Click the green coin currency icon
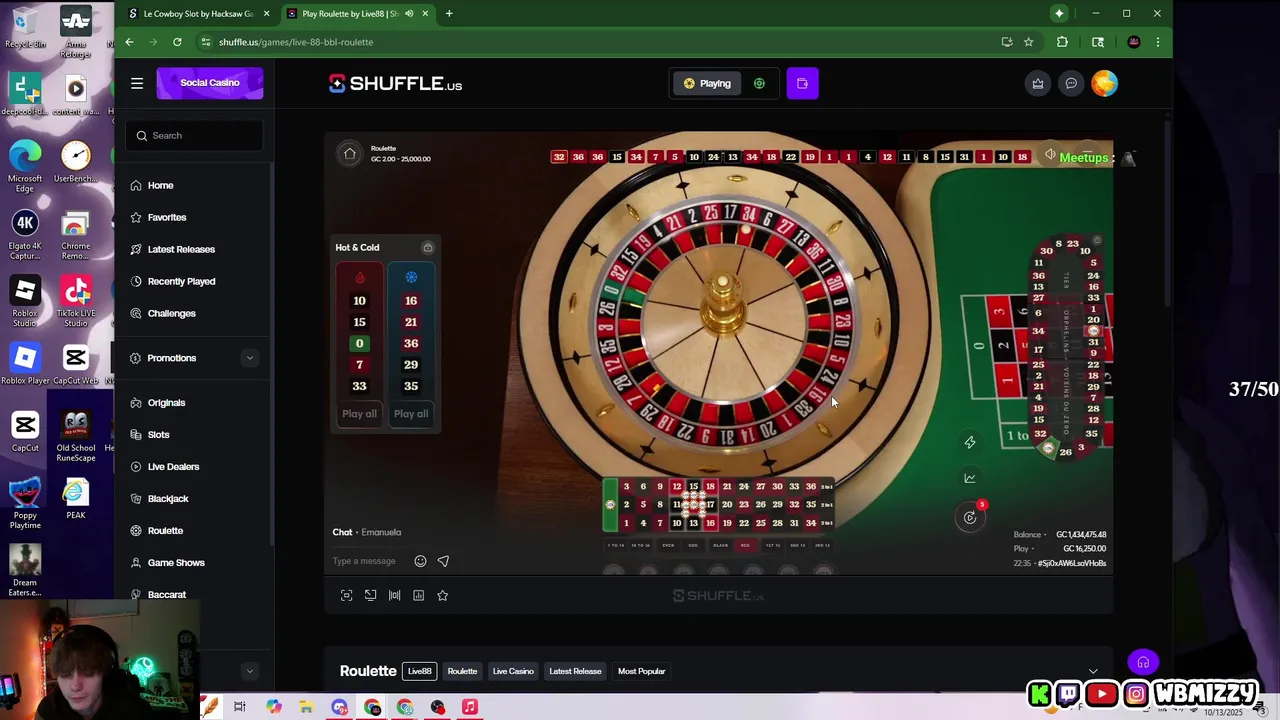The image size is (1280, 720). (x=759, y=83)
